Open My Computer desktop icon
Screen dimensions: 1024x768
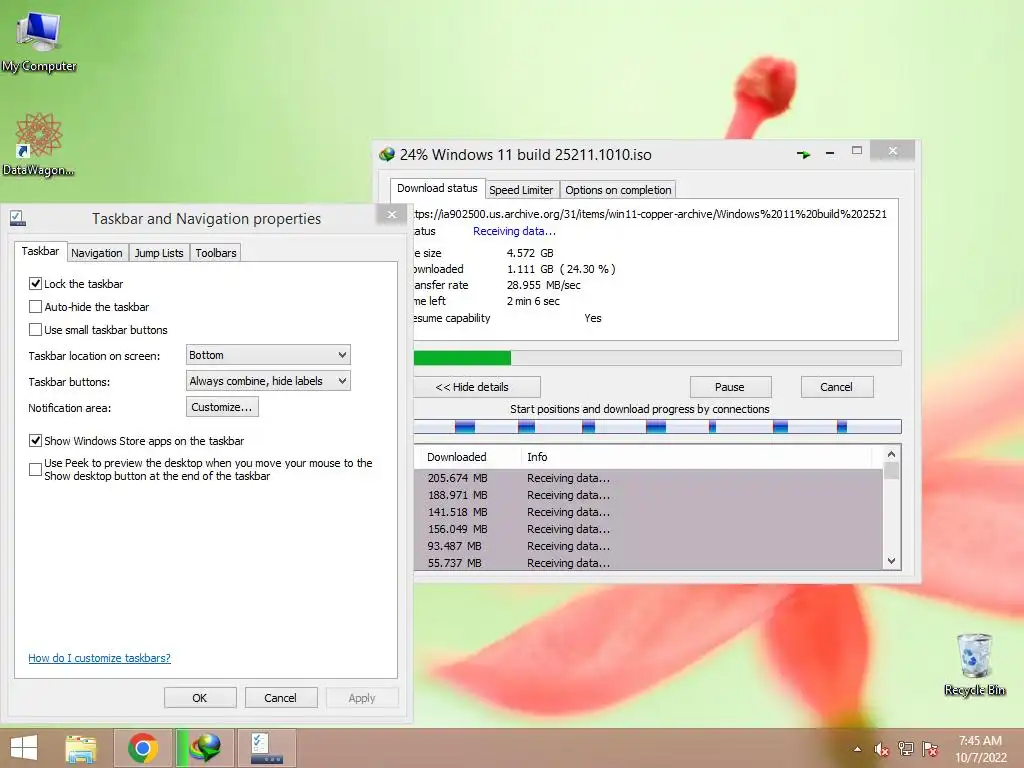coord(39,40)
